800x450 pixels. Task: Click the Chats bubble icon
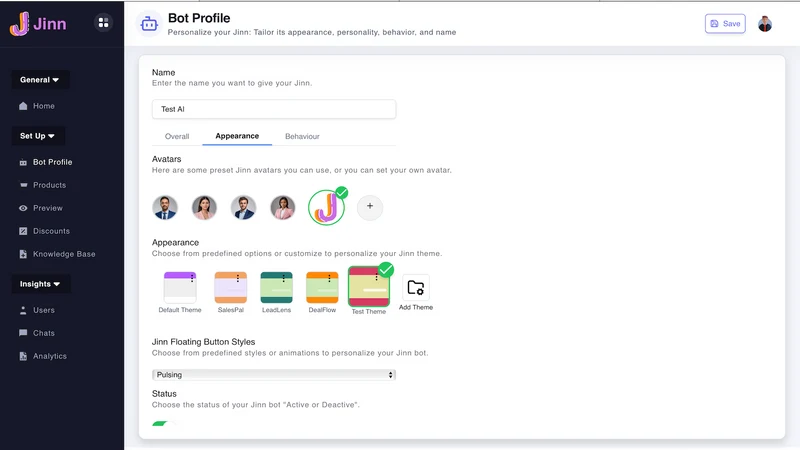(23, 333)
